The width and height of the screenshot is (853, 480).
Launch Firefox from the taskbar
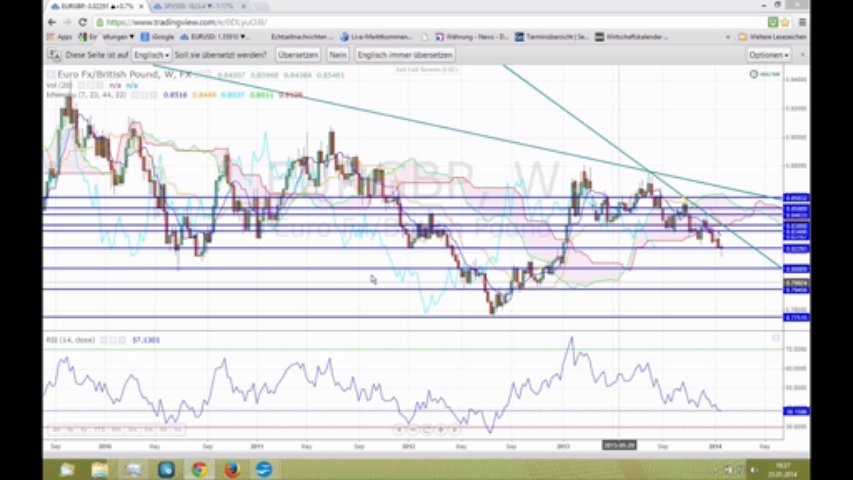232,469
